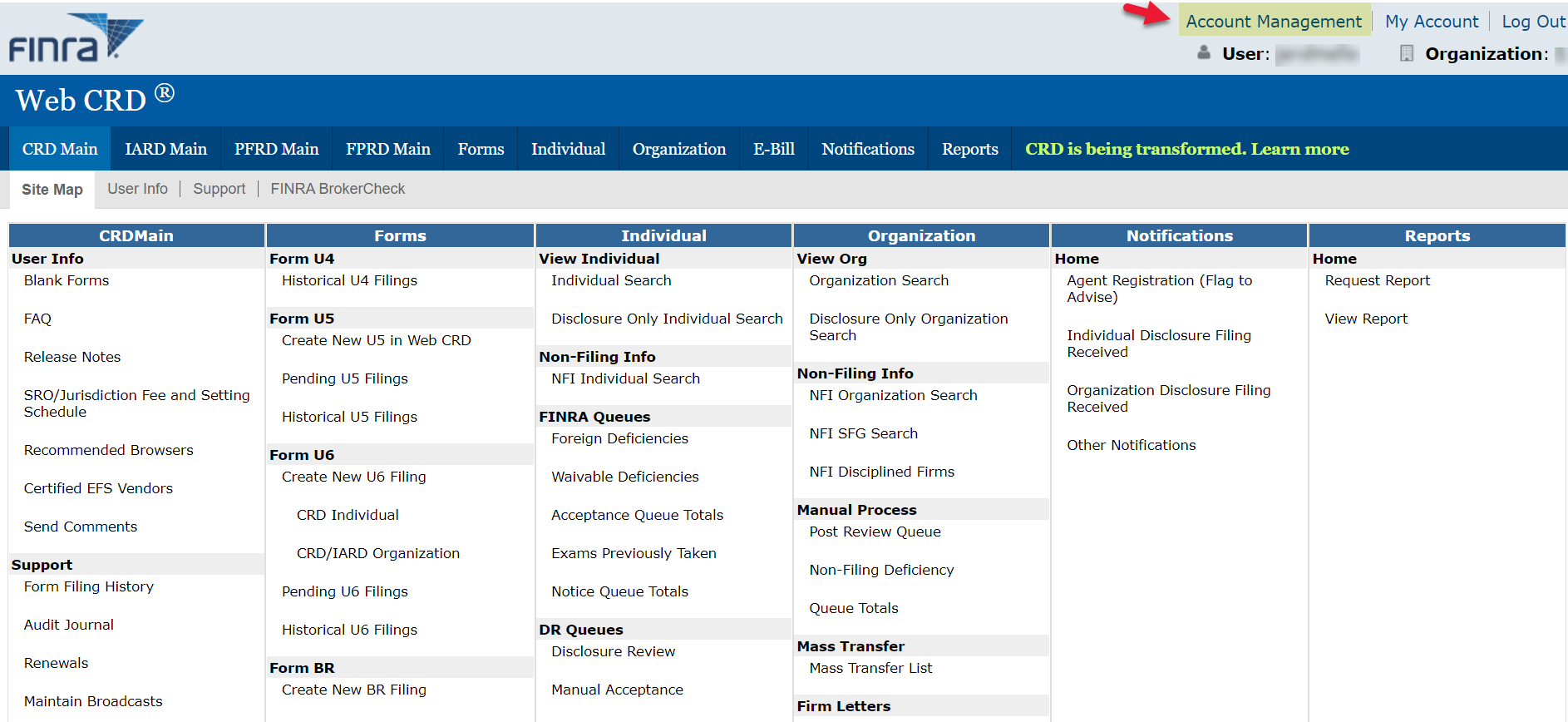Image resolution: width=1568 pixels, height=722 pixels.
Task: Open the Audit Journal link
Action: pyautogui.click(x=68, y=625)
